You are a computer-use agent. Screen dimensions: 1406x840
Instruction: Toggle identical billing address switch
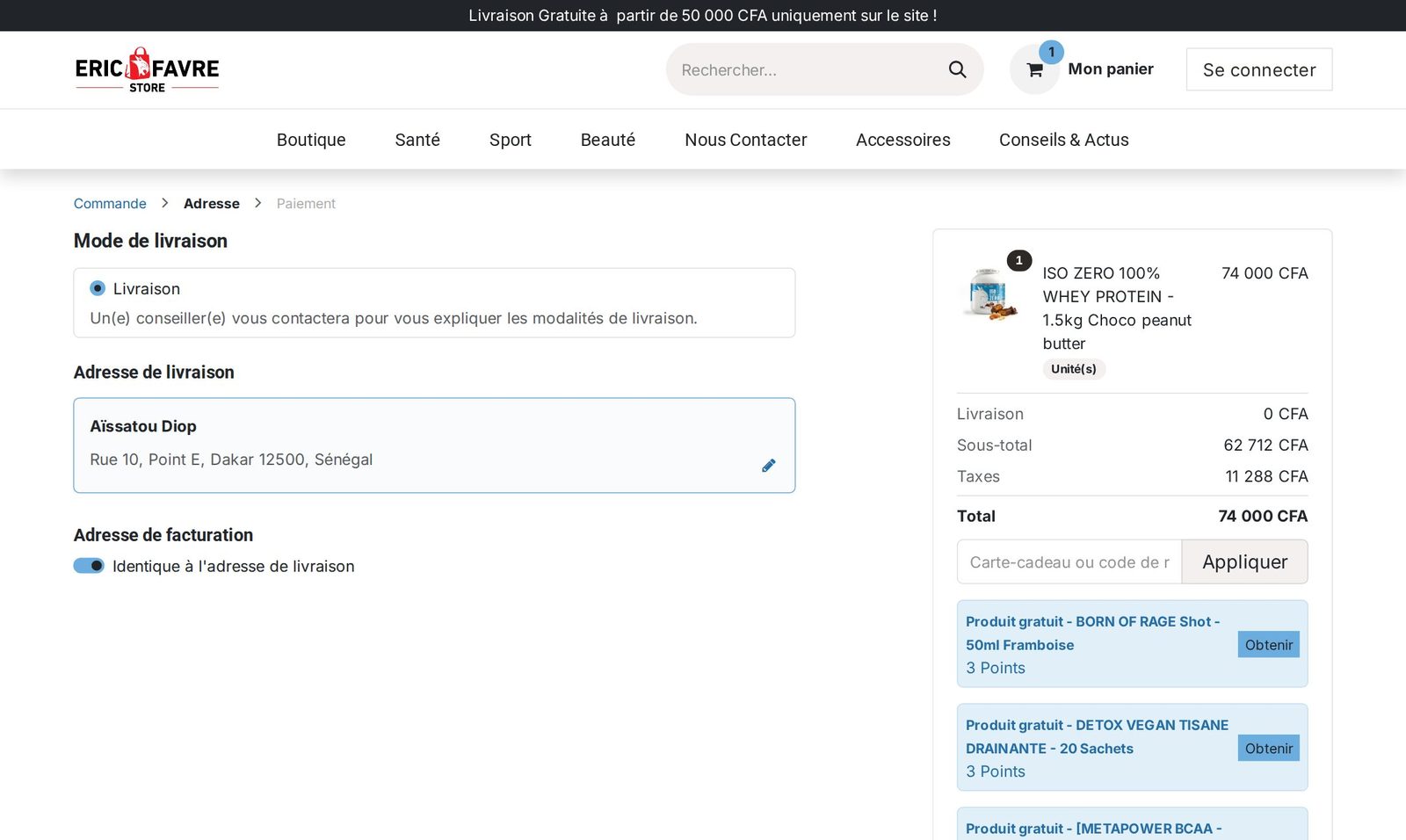click(x=89, y=566)
